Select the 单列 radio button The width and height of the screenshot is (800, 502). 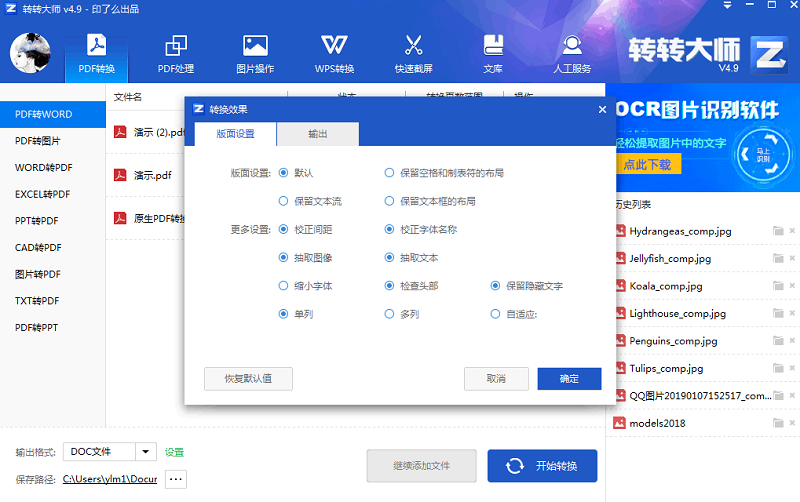283,314
